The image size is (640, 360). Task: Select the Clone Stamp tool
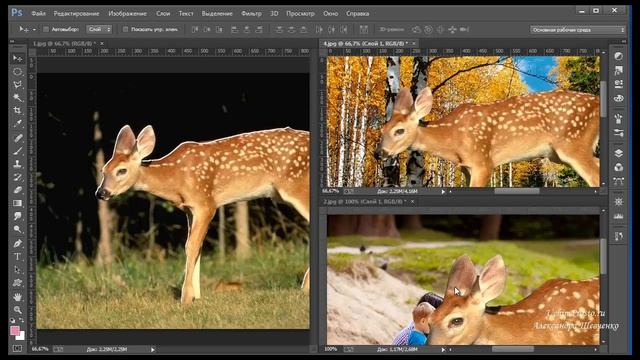pyautogui.click(x=17, y=164)
